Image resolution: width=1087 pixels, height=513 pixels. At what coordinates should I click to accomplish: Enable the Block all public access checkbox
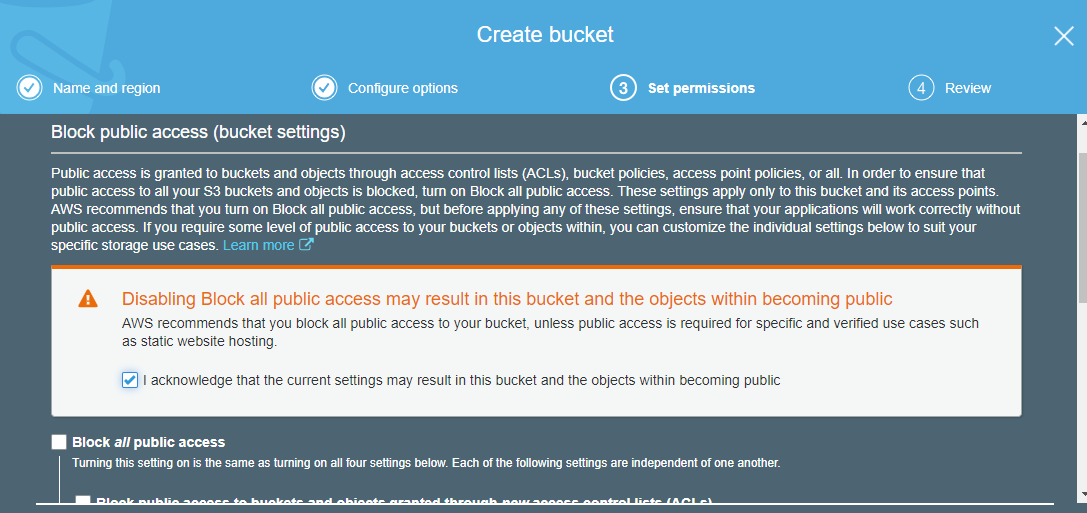coord(59,442)
